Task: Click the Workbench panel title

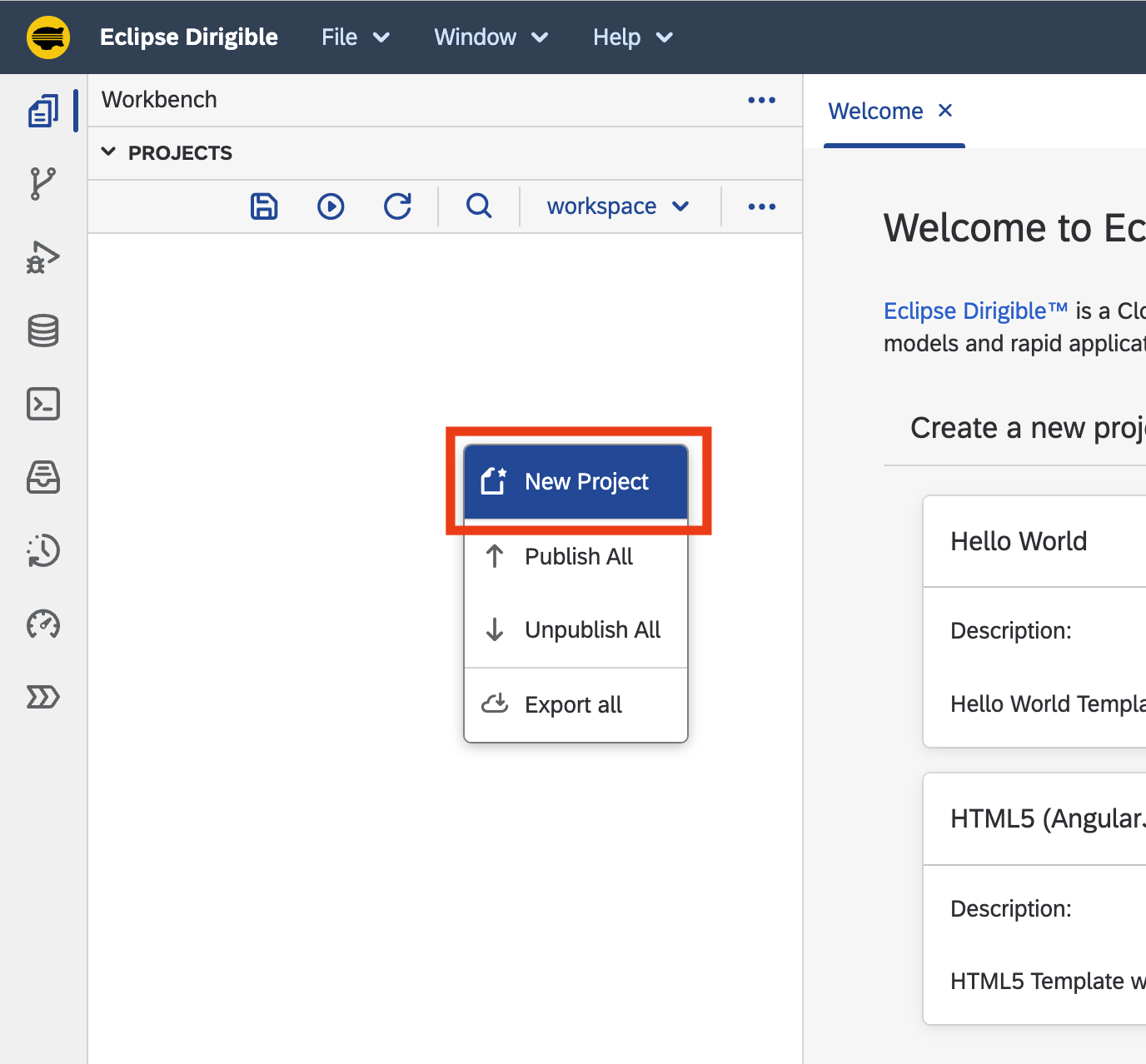Action: (x=159, y=100)
